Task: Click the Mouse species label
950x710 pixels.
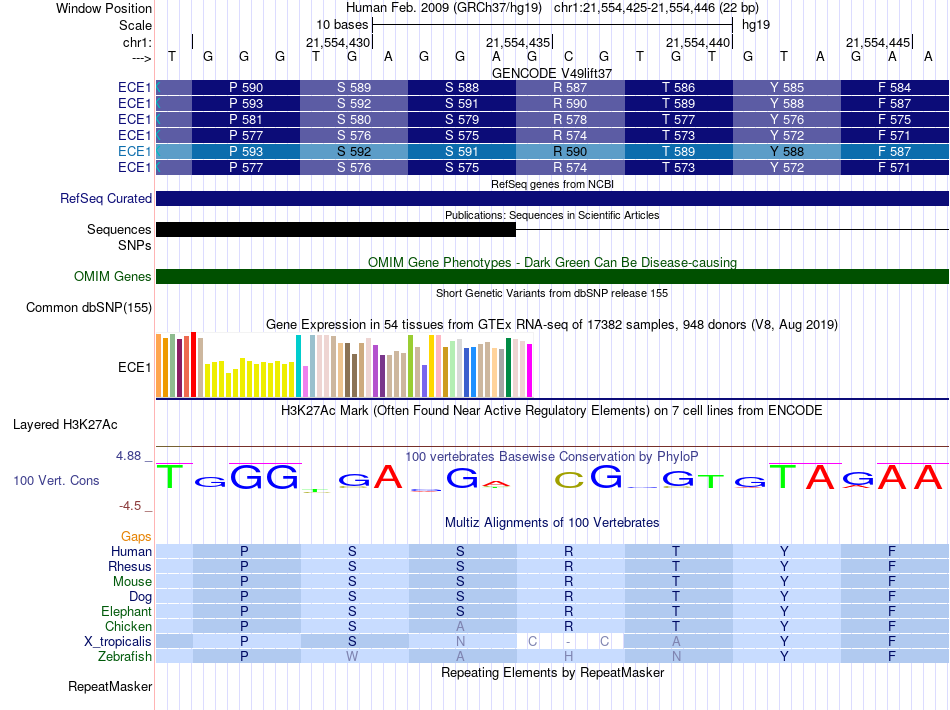Action: pyautogui.click(x=132, y=582)
